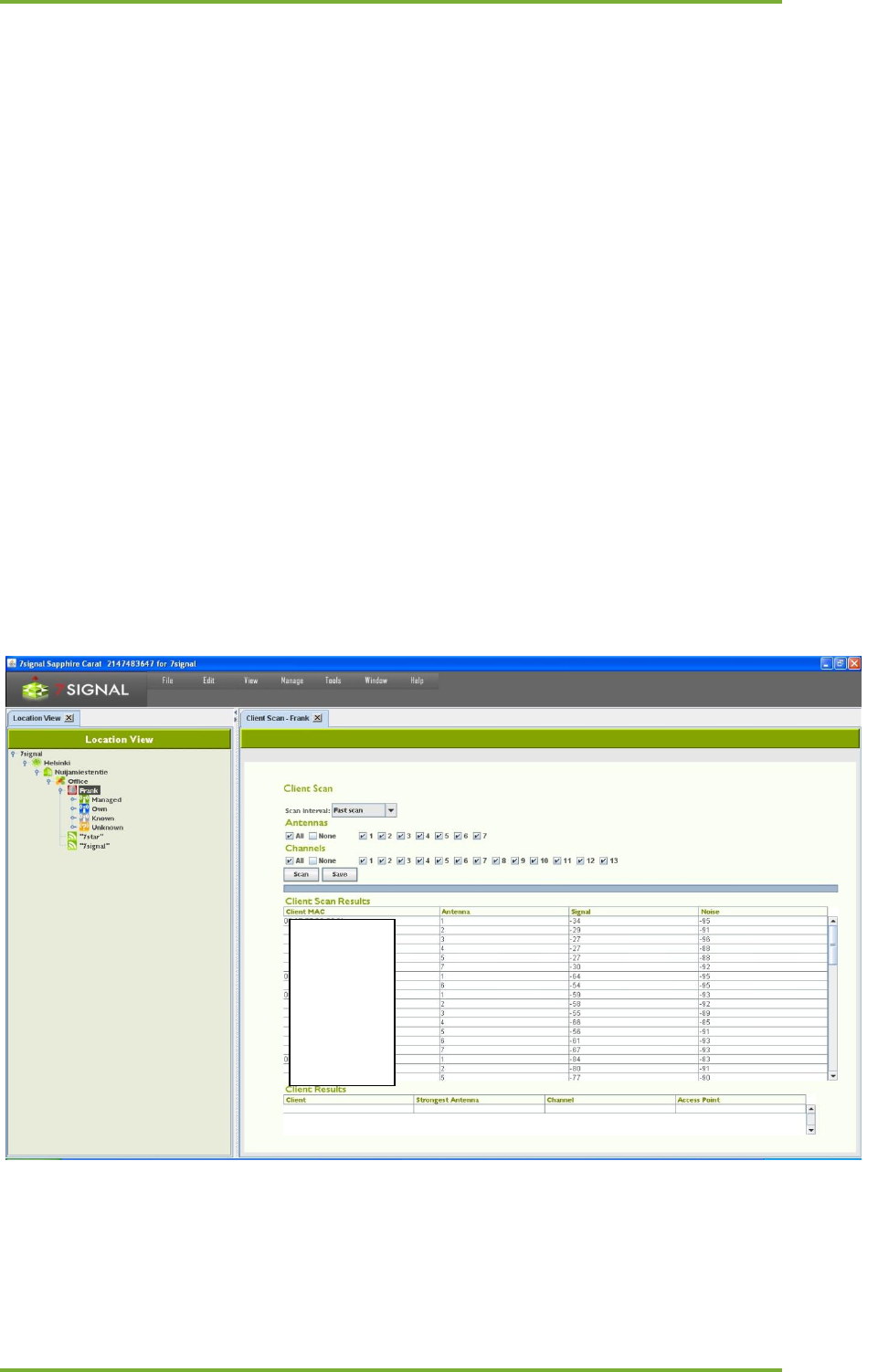This screenshot has width=878, height=1372.
Task: Open the File menu
Action: 167,681
